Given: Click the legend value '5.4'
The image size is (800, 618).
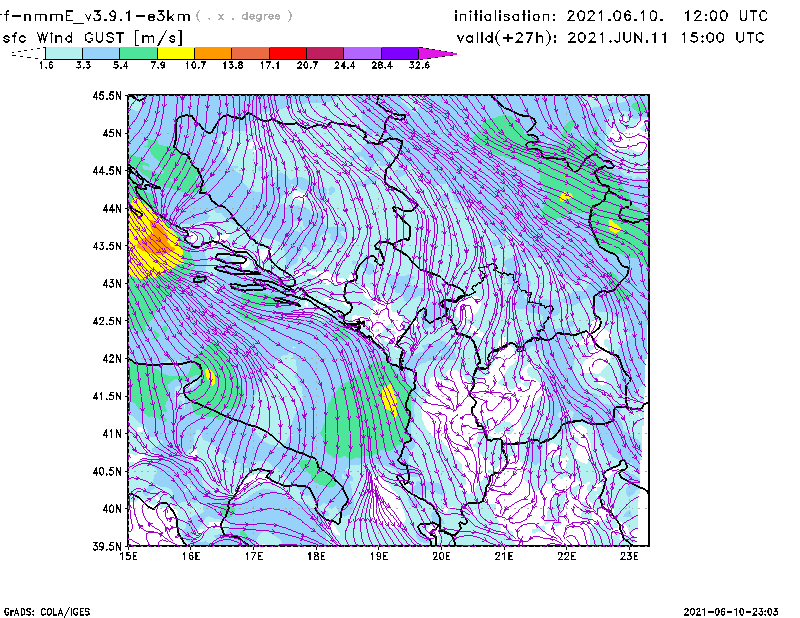Looking at the screenshot, I should pyautogui.click(x=120, y=65).
